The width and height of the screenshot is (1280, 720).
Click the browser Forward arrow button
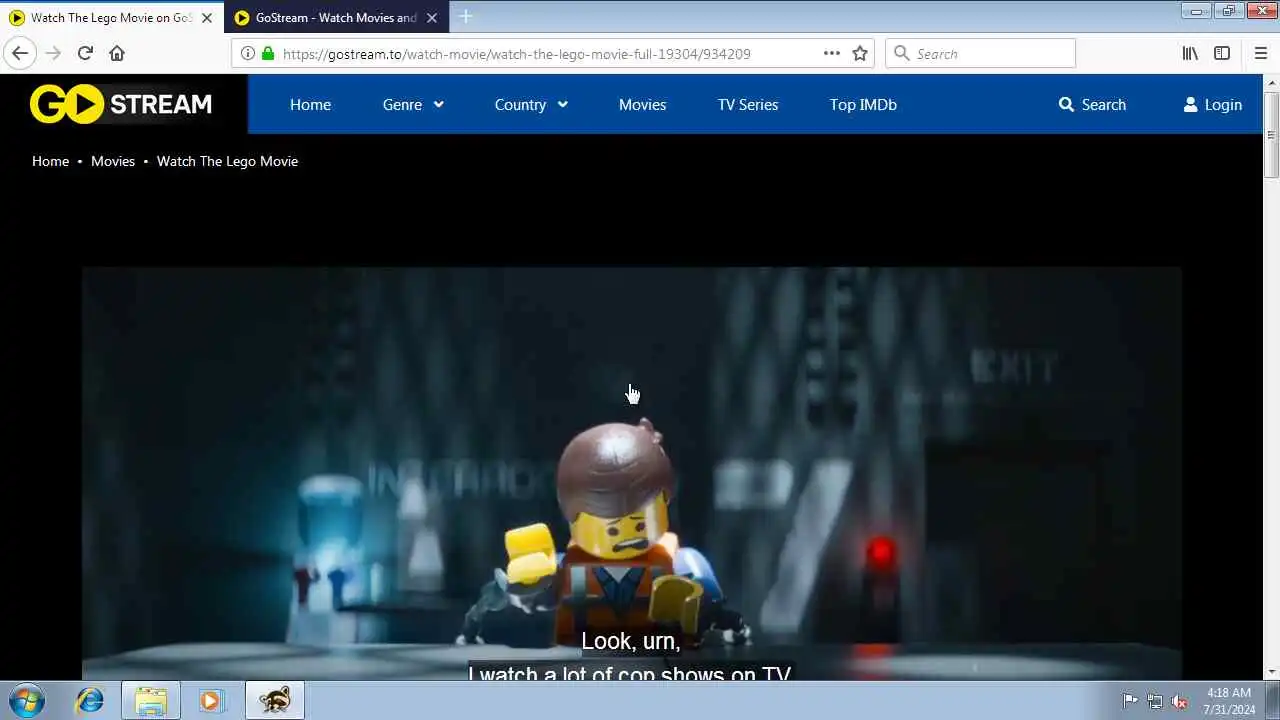[53, 53]
